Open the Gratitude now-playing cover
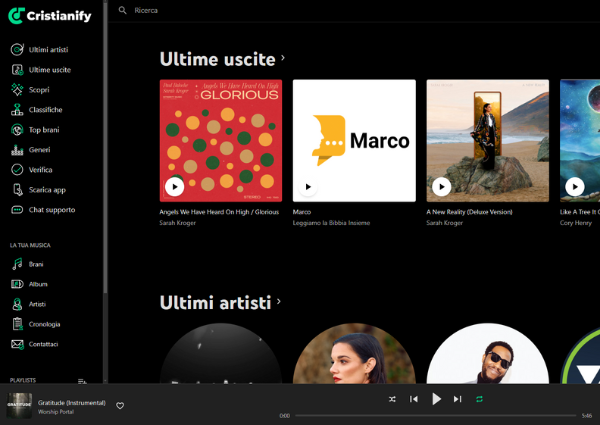The image size is (600, 425). (x=19, y=405)
